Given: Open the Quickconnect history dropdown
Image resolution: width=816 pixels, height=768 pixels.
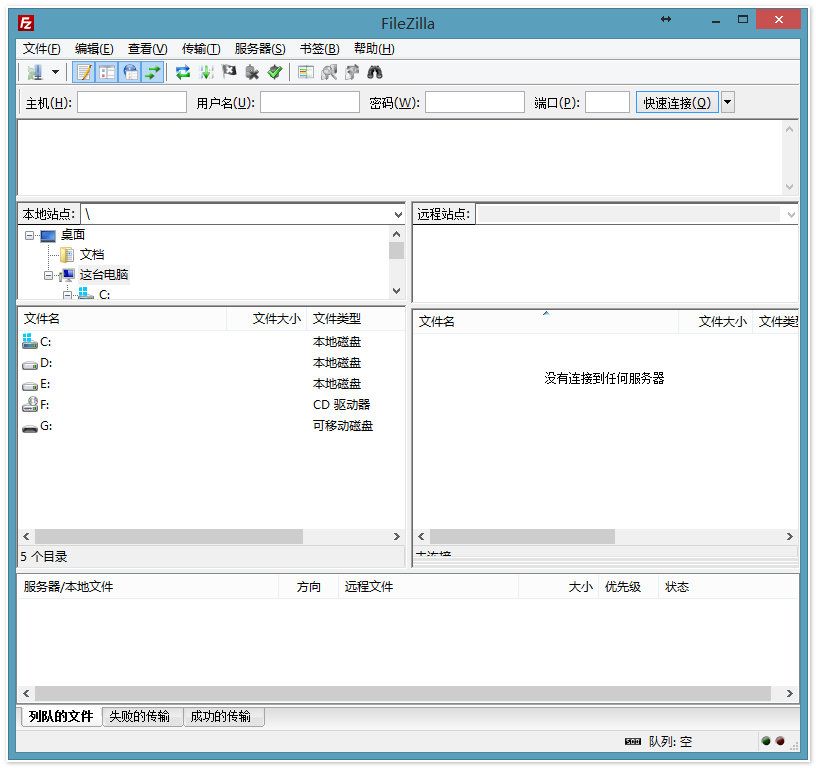Looking at the screenshot, I should 727,101.
